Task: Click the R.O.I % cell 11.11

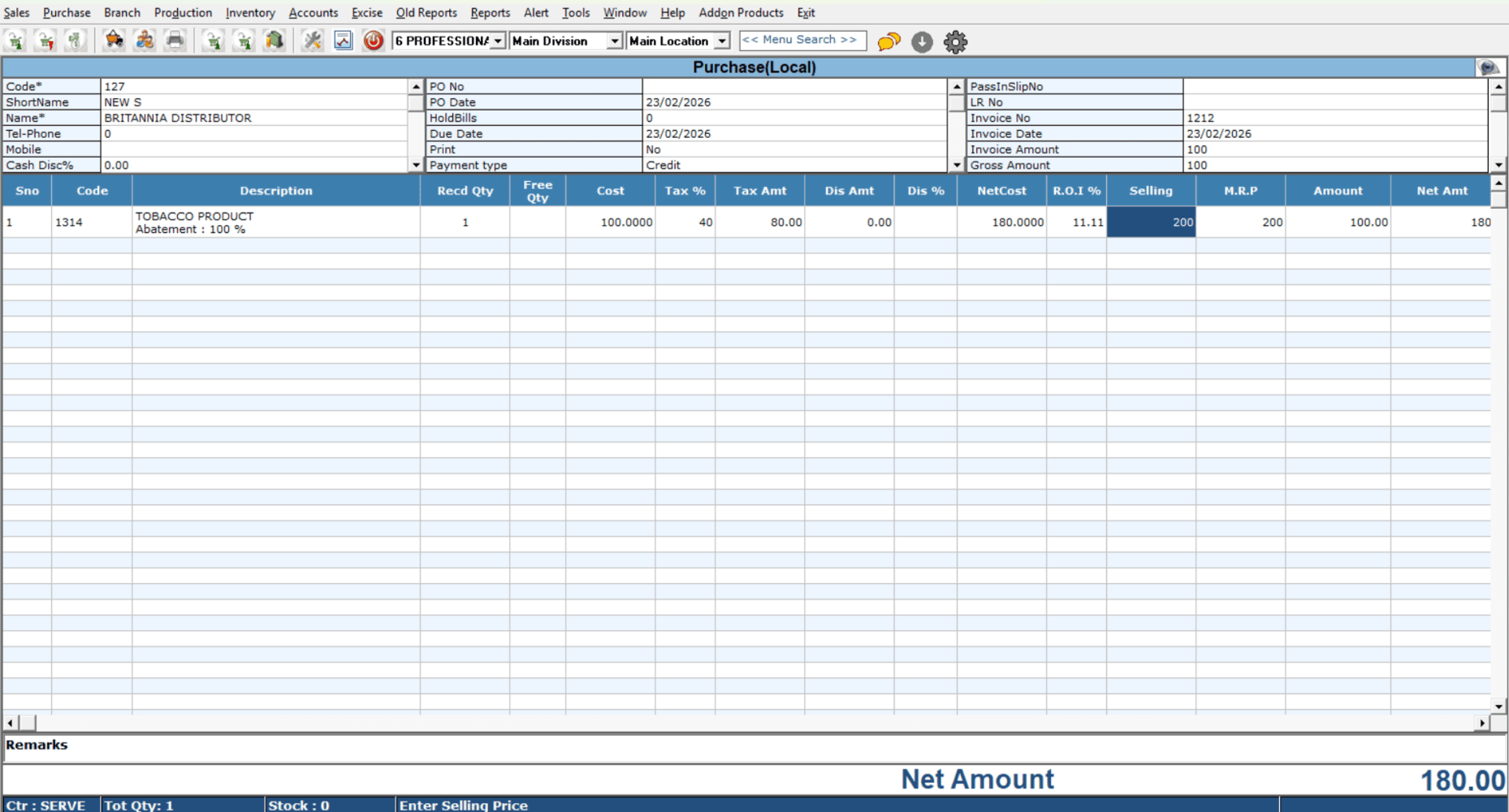Action: click(x=1076, y=222)
